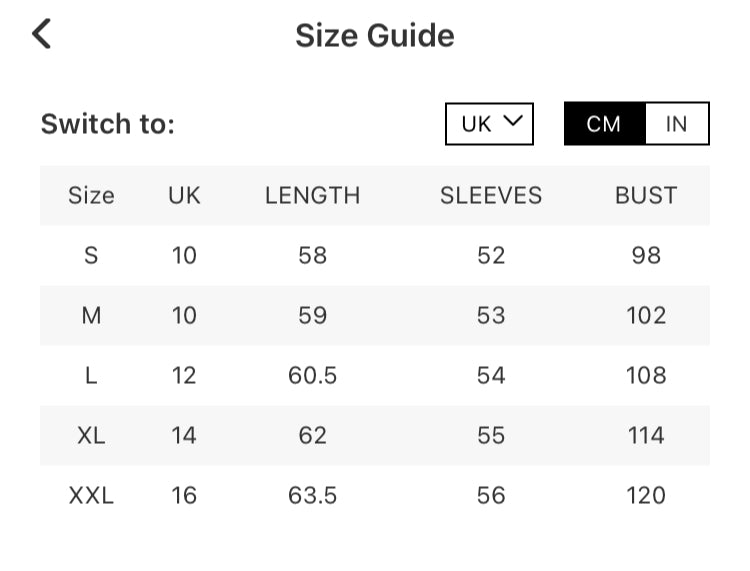Click the sleeves value 55
This screenshot has width=750, height=571.
[491, 435]
